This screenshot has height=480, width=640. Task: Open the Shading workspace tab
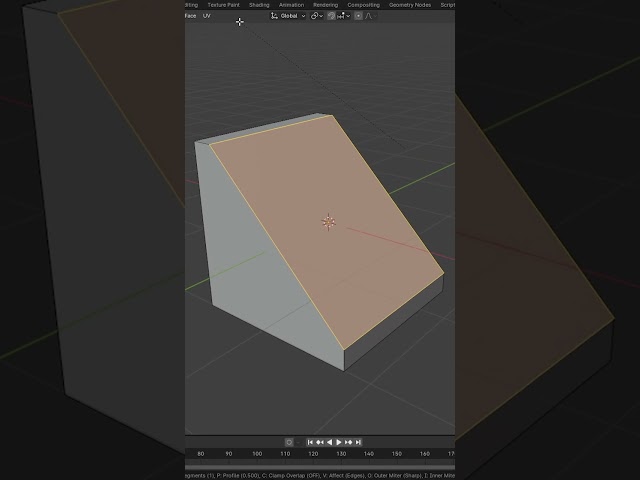coord(259,5)
